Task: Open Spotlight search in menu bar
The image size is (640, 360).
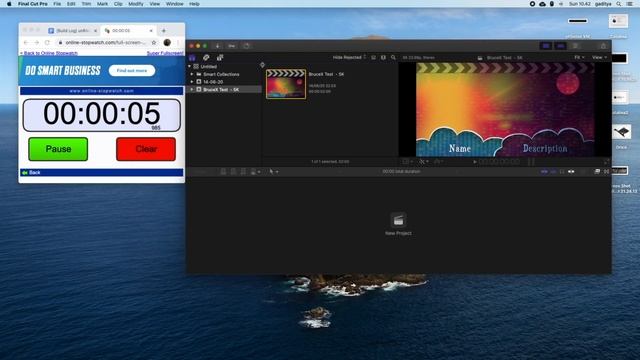Action: (x=619, y=4)
